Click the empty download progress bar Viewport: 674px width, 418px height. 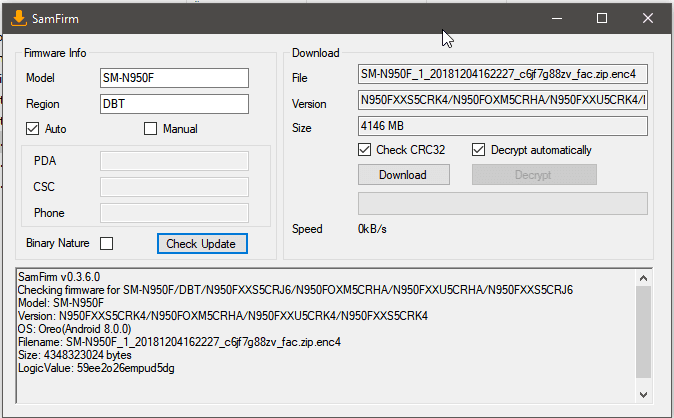click(x=502, y=203)
